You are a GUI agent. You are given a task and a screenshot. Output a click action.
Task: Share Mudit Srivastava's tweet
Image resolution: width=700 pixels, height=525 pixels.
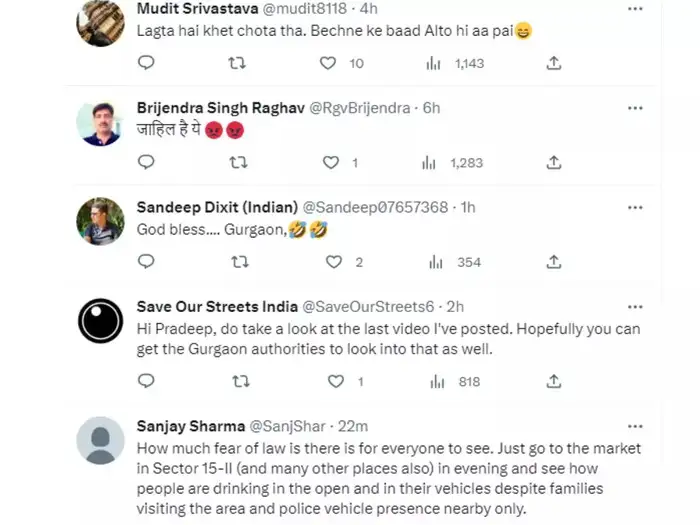554,63
